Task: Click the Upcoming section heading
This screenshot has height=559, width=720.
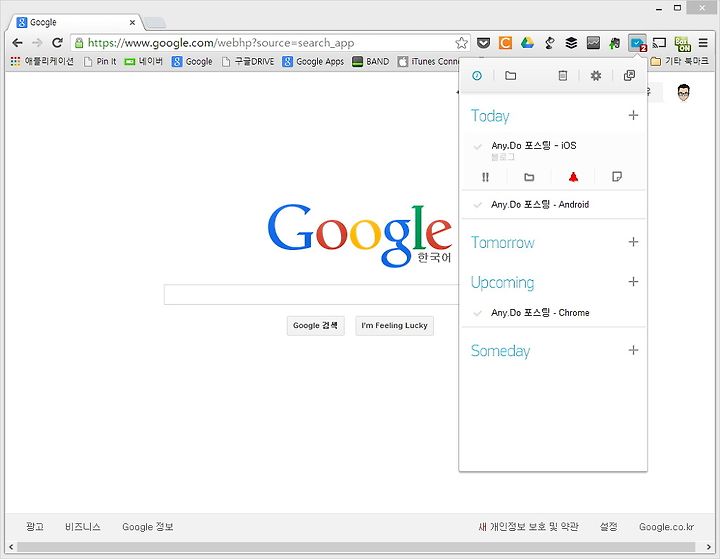Action: click(503, 282)
